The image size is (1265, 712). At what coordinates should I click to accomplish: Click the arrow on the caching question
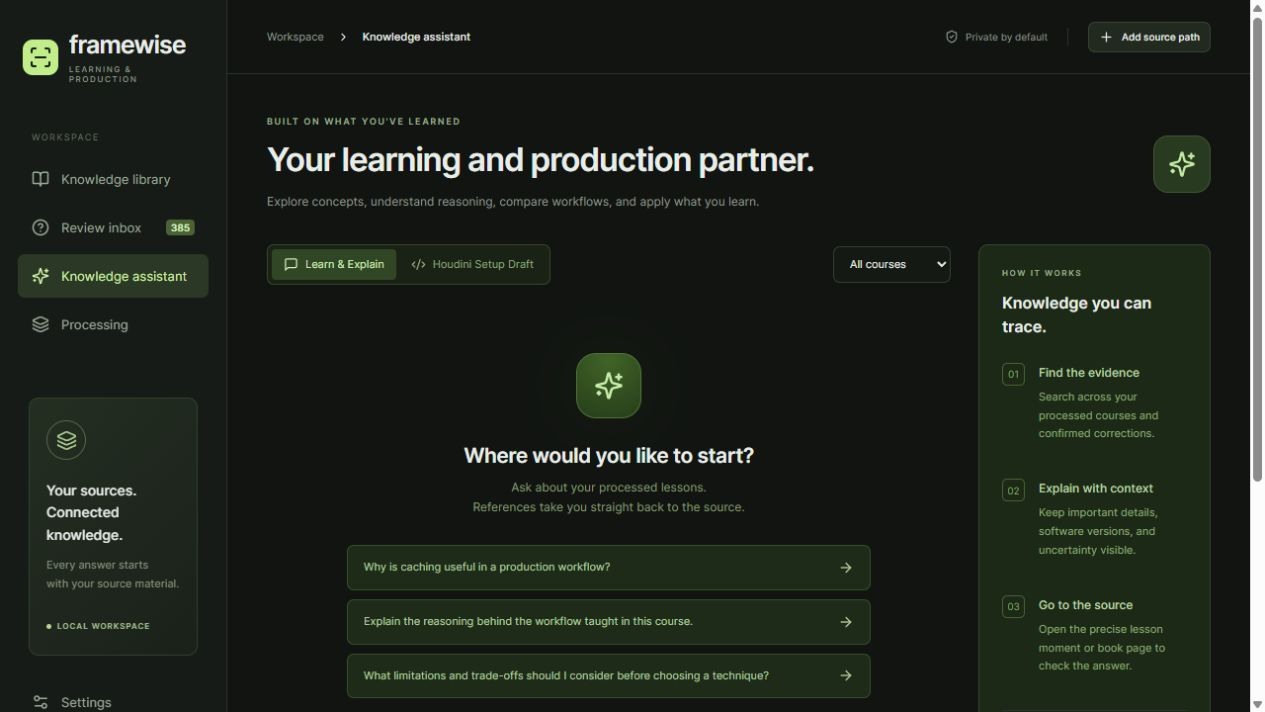tap(846, 567)
